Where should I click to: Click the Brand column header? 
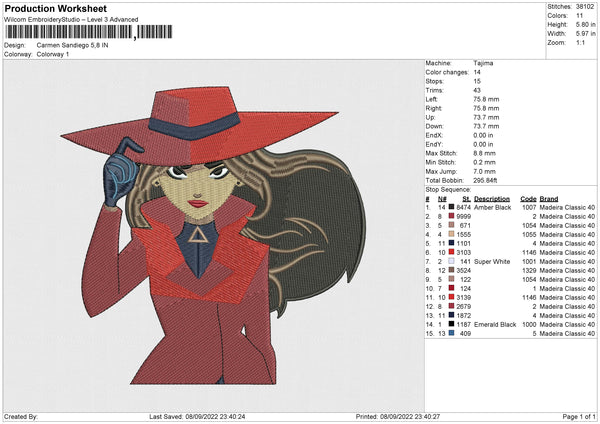pos(549,199)
